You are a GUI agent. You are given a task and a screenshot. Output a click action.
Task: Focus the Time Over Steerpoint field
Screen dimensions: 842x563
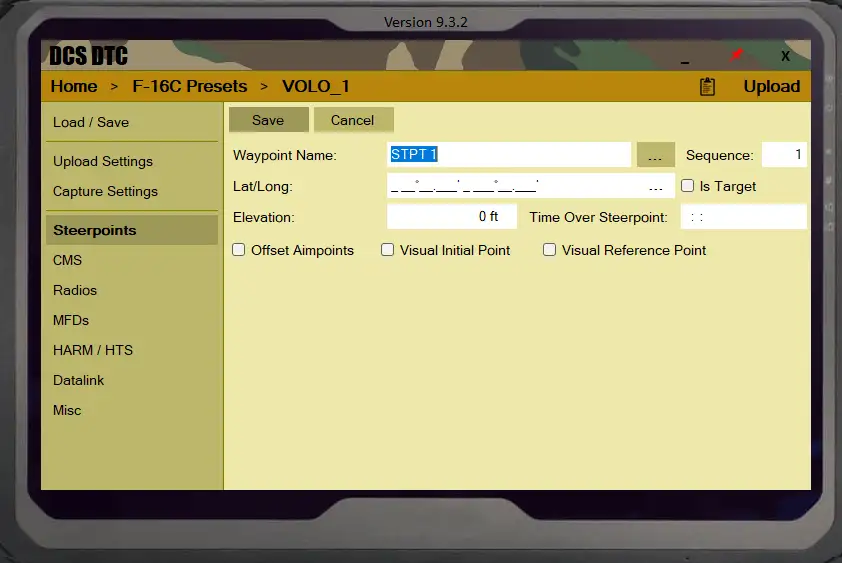(x=743, y=216)
